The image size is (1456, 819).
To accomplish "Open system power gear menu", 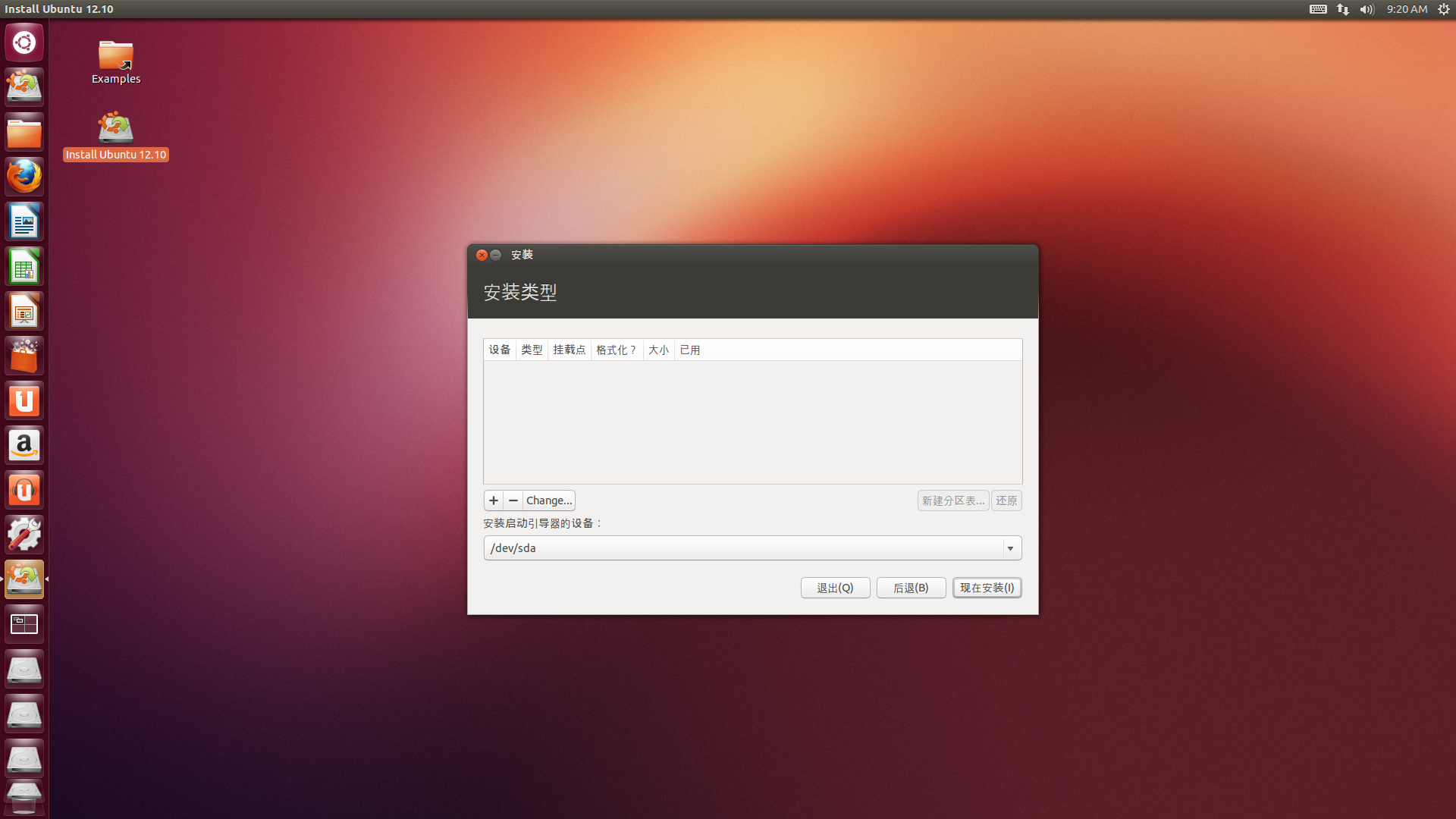I will point(1444,9).
